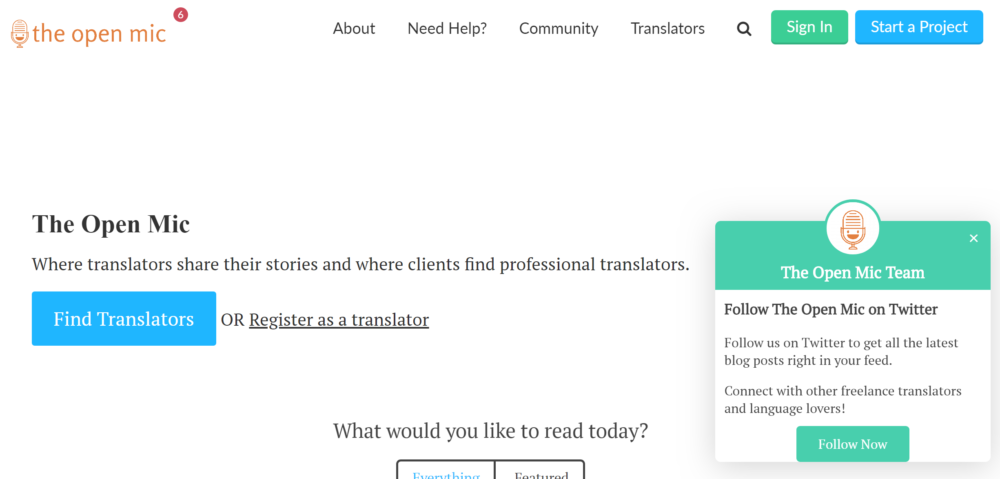Open the Community menu
Screen dimensions: 1000x479
[x=559, y=29]
